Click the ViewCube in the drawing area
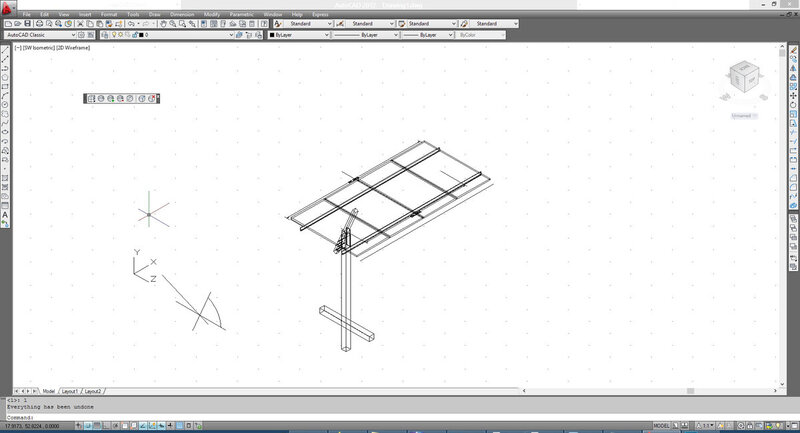 [x=744, y=78]
